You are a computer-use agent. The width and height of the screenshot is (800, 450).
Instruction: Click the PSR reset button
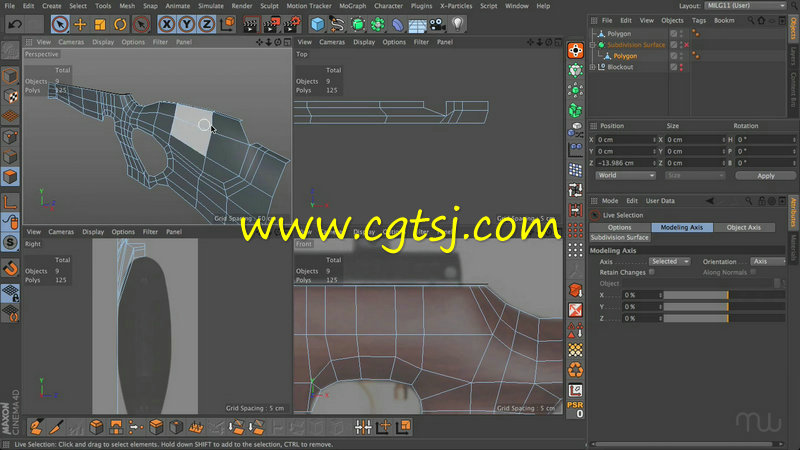pos(575,409)
